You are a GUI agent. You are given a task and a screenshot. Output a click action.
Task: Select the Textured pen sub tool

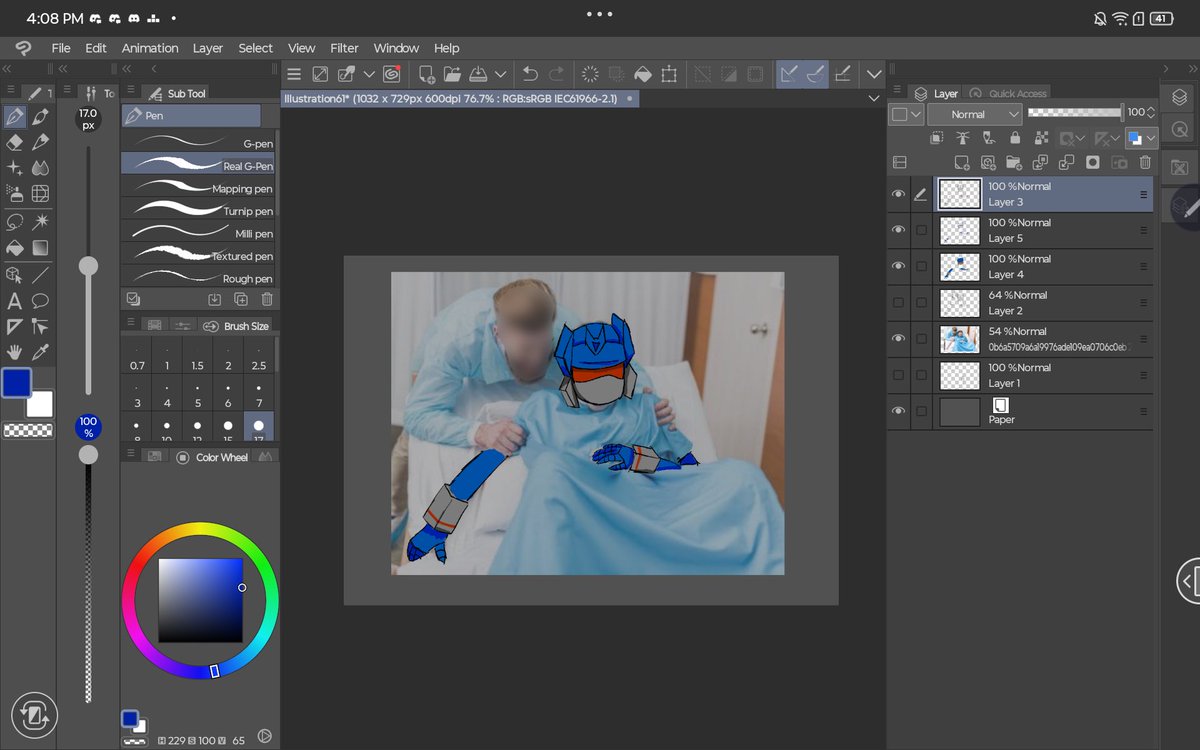tap(198, 256)
